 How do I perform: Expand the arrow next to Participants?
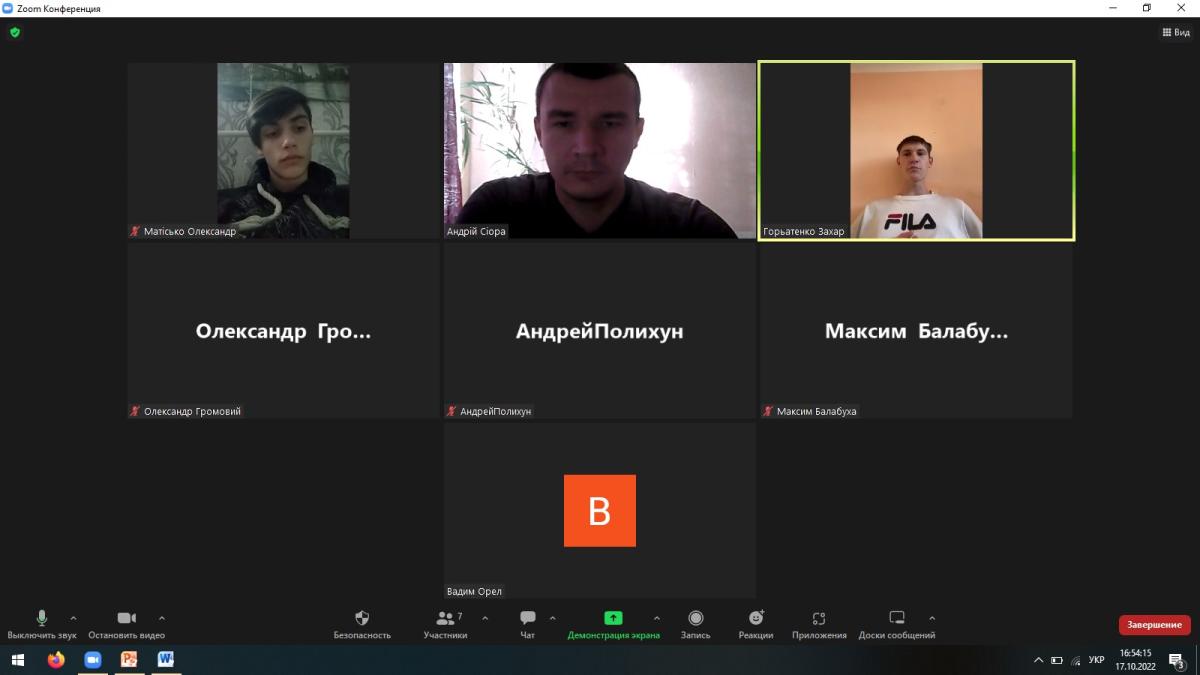tap(485, 618)
